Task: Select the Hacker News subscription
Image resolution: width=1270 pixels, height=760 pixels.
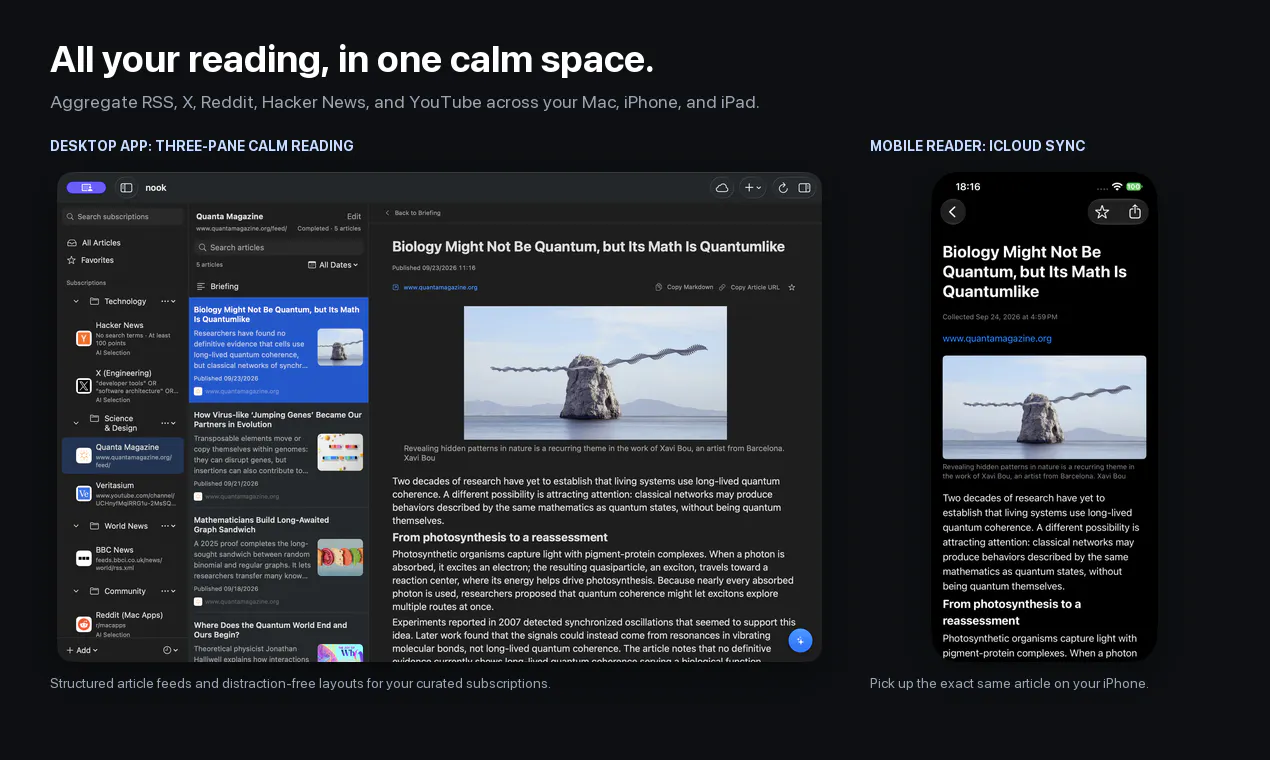Action: pyautogui.click(x=123, y=338)
